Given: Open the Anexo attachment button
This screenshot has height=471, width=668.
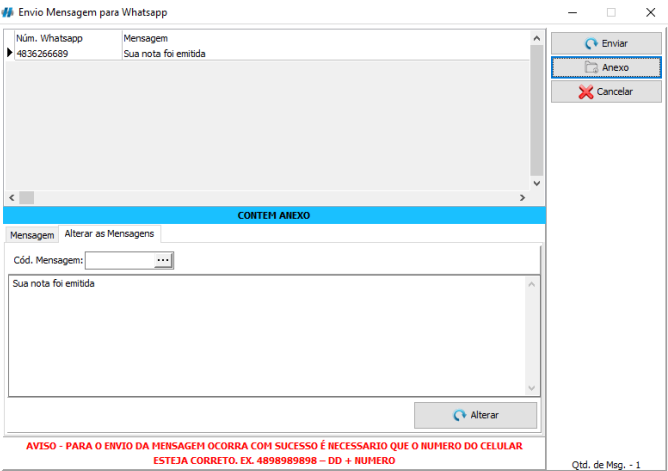Looking at the screenshot, I should (x=606, y=68).
